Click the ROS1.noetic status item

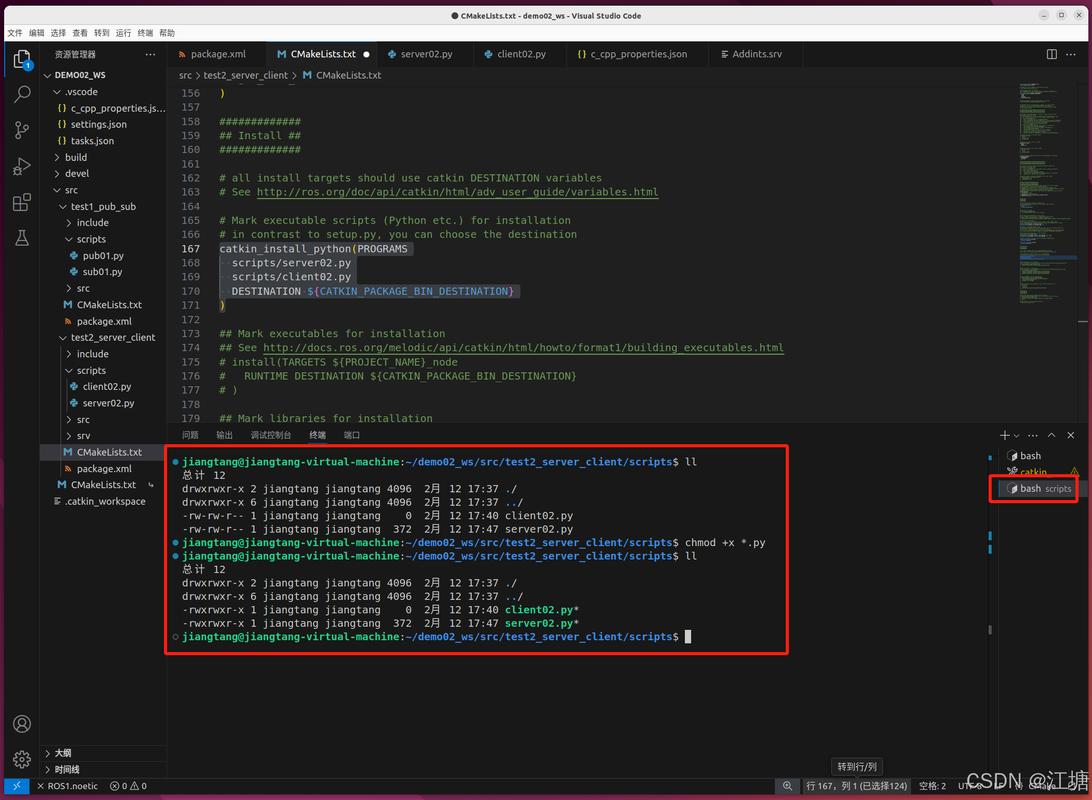pos(68,786)
